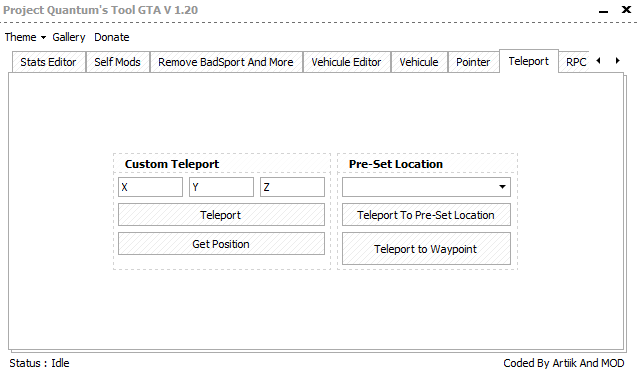Focus the X coordinate input field

150,187
